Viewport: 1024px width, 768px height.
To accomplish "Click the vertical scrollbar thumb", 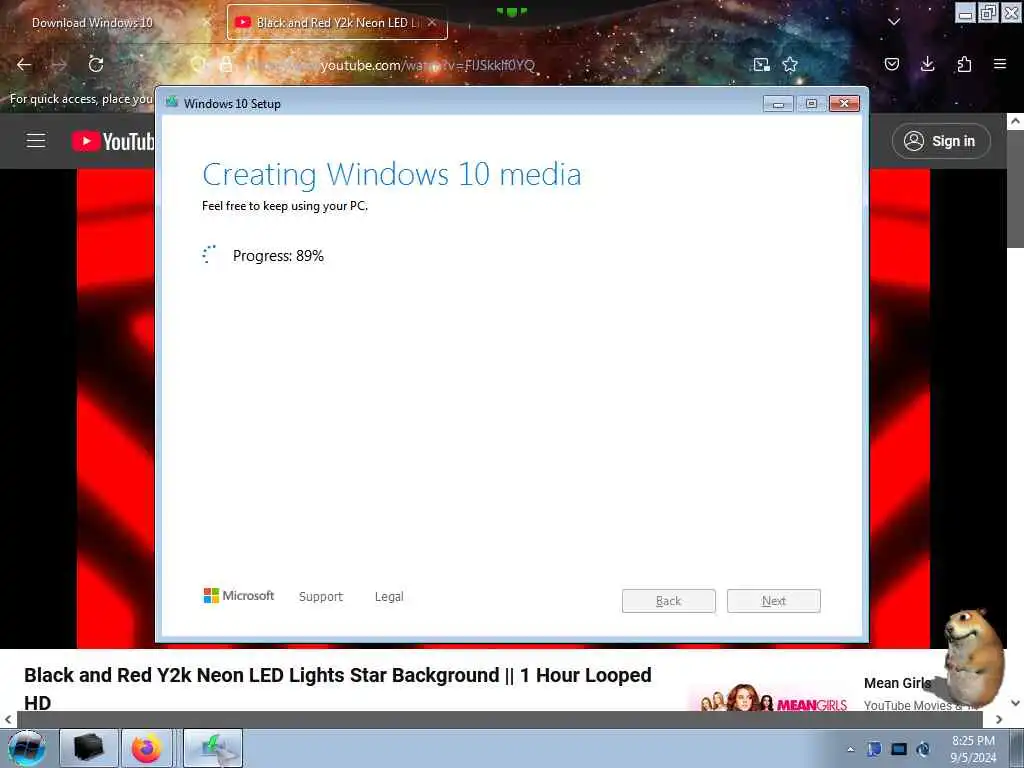I will point(1016,188).
